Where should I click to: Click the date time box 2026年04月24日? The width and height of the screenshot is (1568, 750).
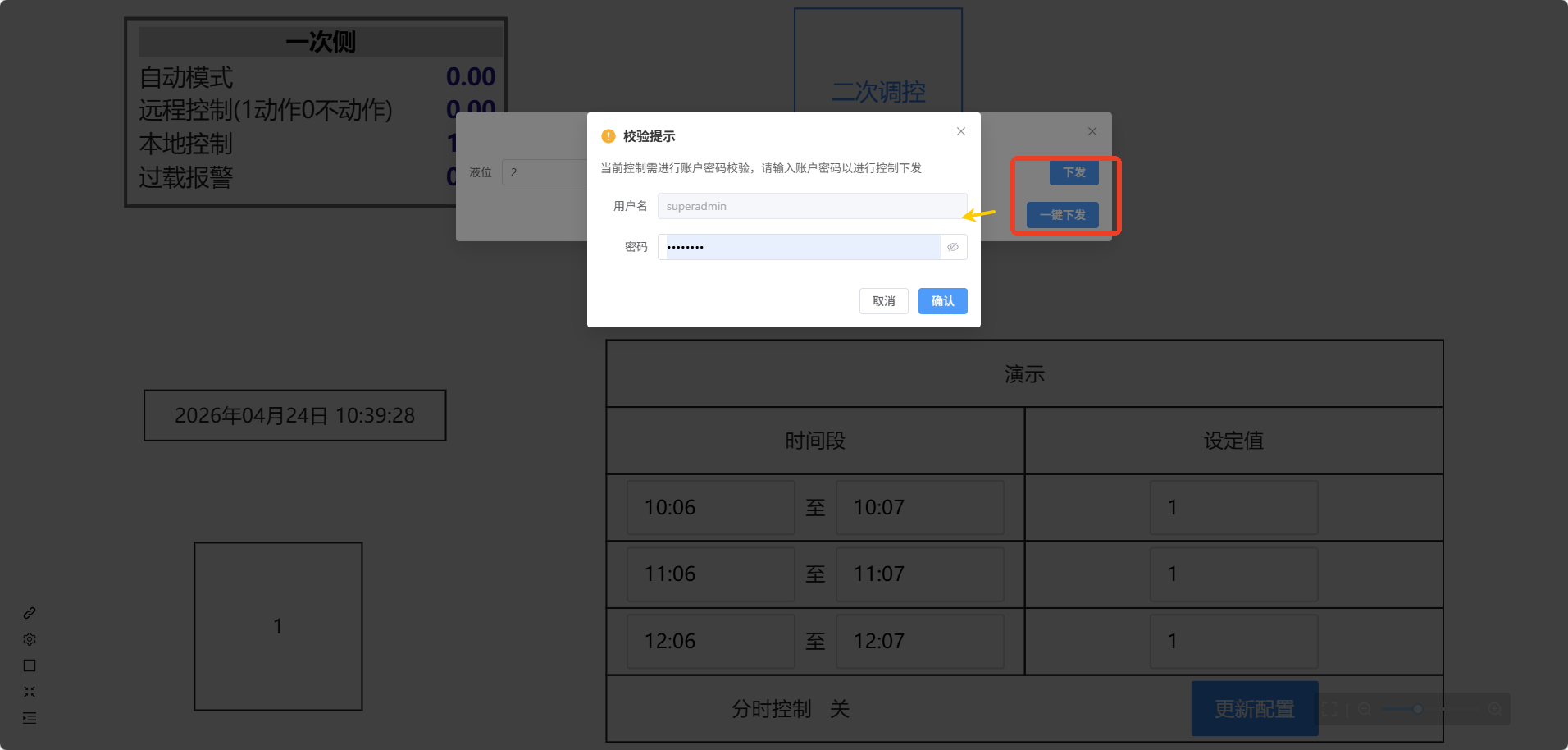295,416
